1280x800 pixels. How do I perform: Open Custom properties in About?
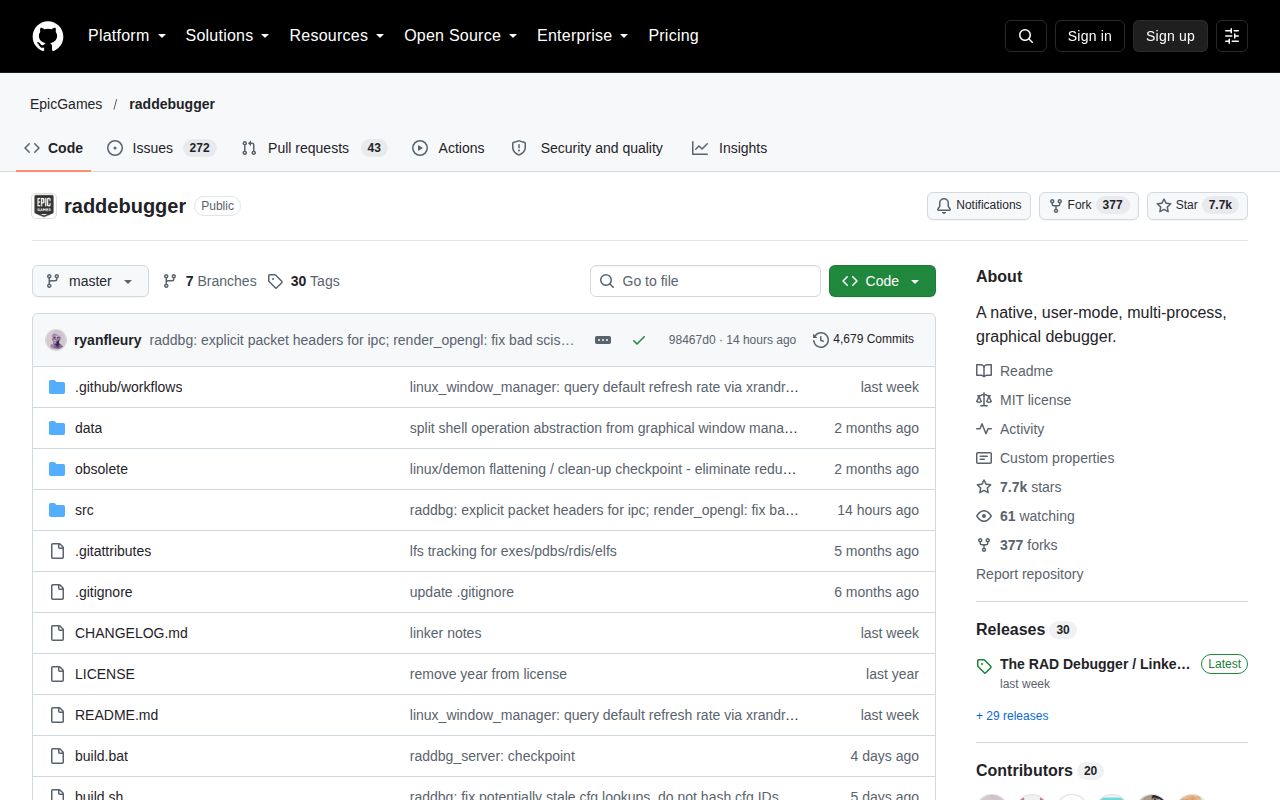point(1045,458)
